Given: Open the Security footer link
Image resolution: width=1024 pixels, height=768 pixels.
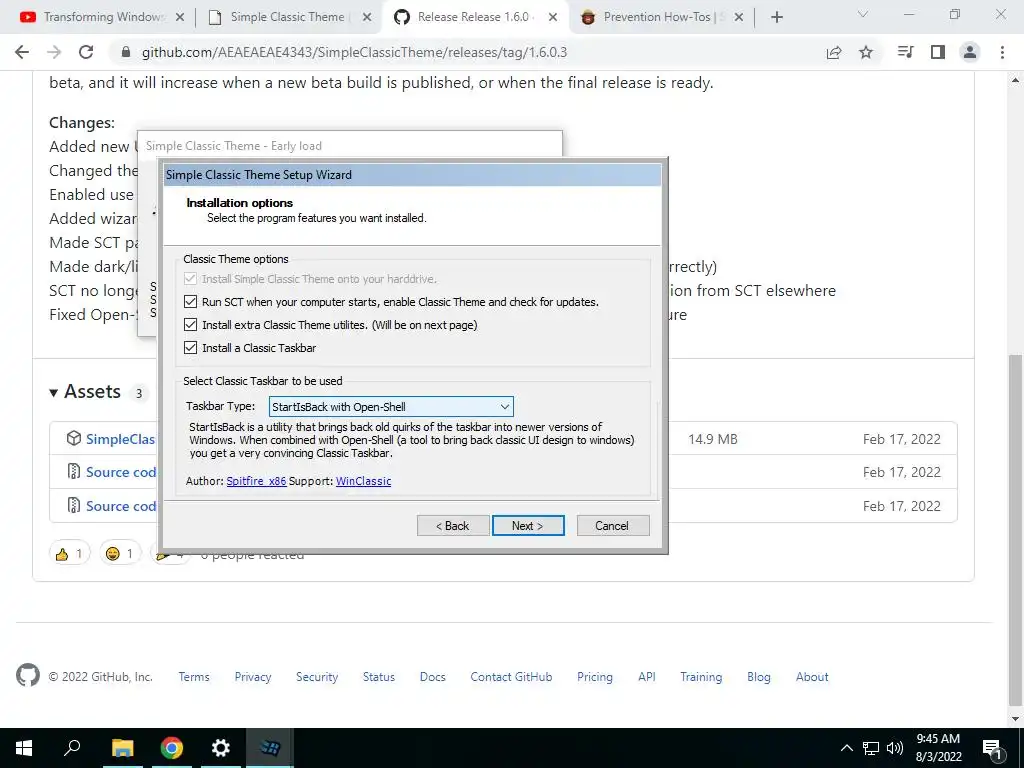Looking at the screenshot, I should coord(317,677).
